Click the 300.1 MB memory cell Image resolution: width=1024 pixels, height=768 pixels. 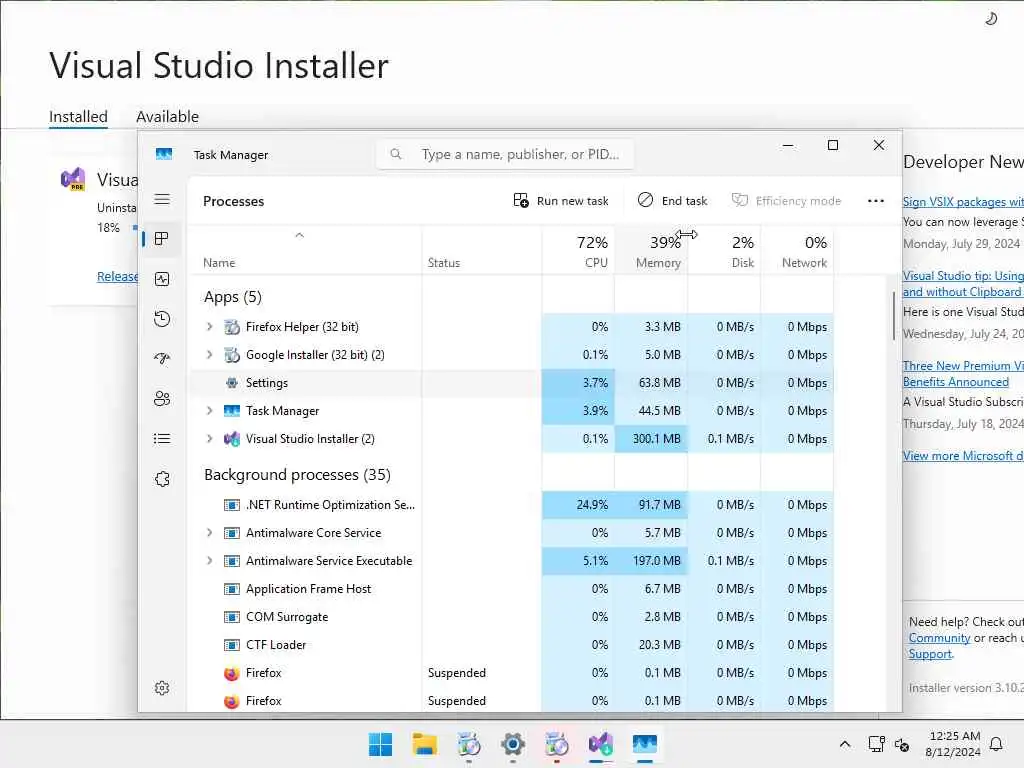651,439
